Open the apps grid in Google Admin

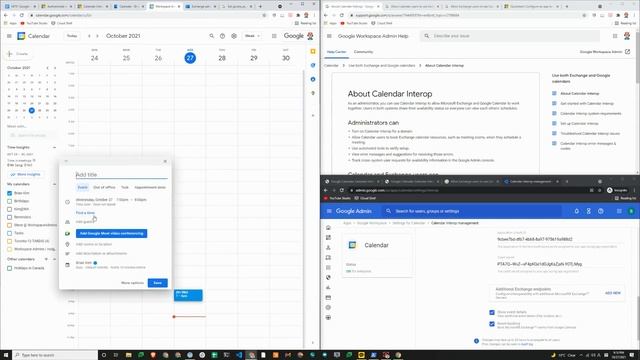pyautogui.click(x=619, y=211)
